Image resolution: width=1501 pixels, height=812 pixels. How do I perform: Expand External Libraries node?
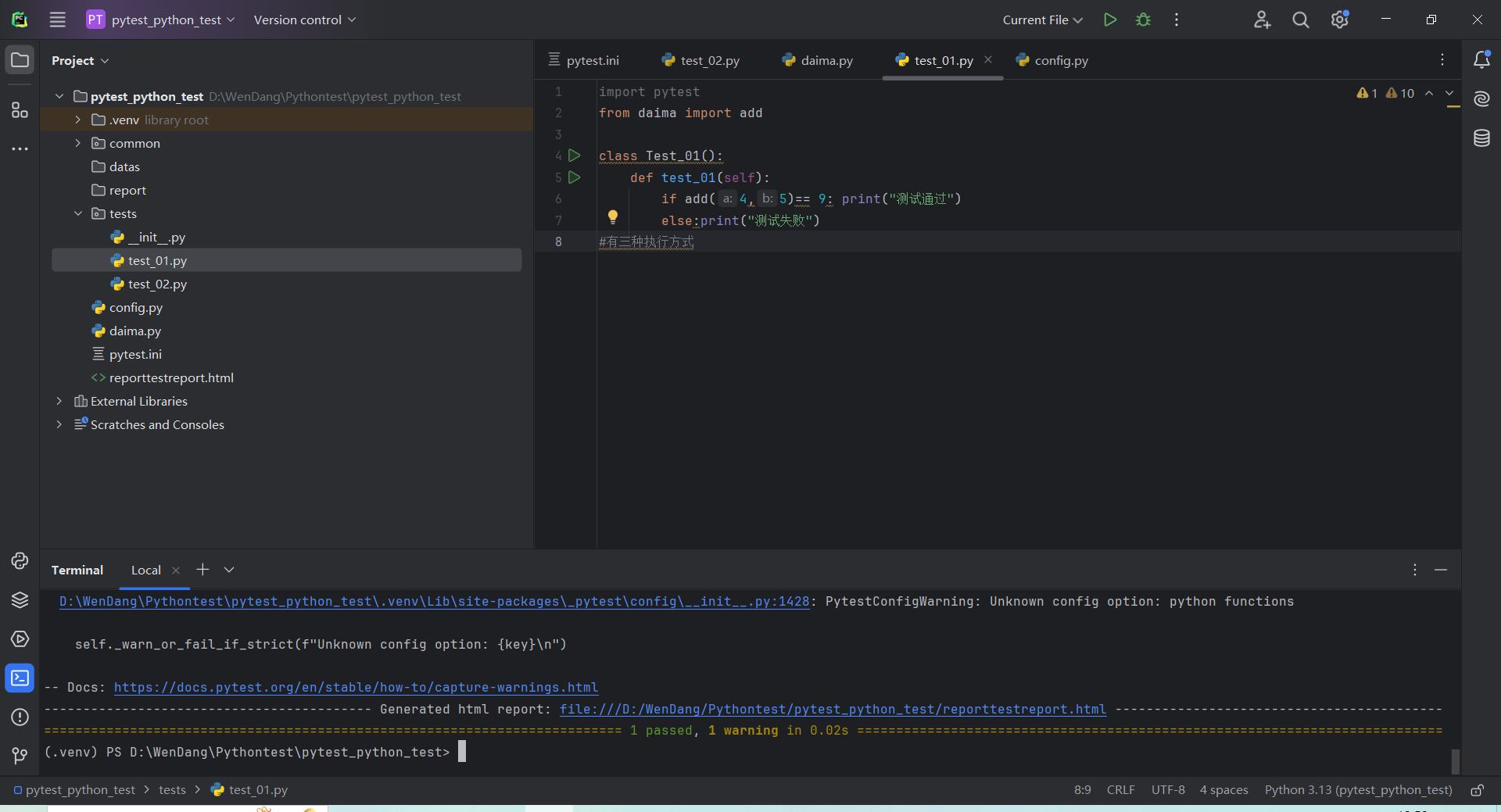point(59,401)
